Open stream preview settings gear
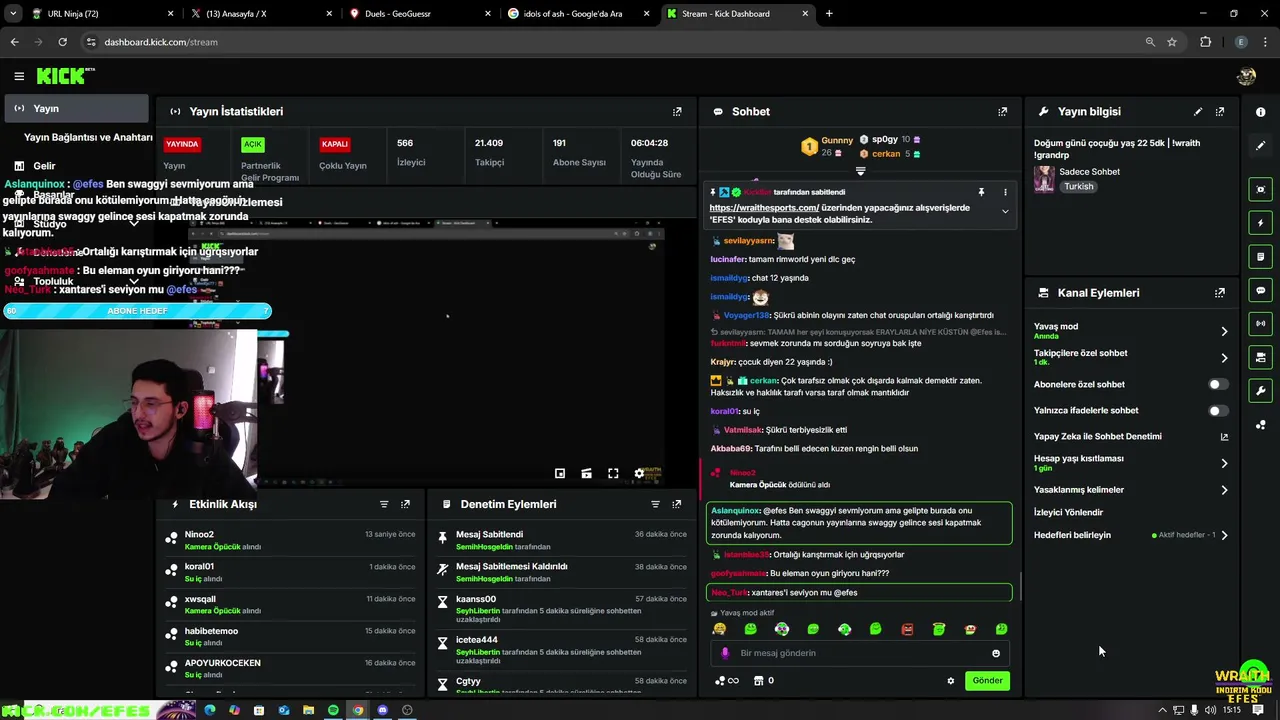Image resolution: width=1280 pixels, height=720 pixels. pos(639,474)
